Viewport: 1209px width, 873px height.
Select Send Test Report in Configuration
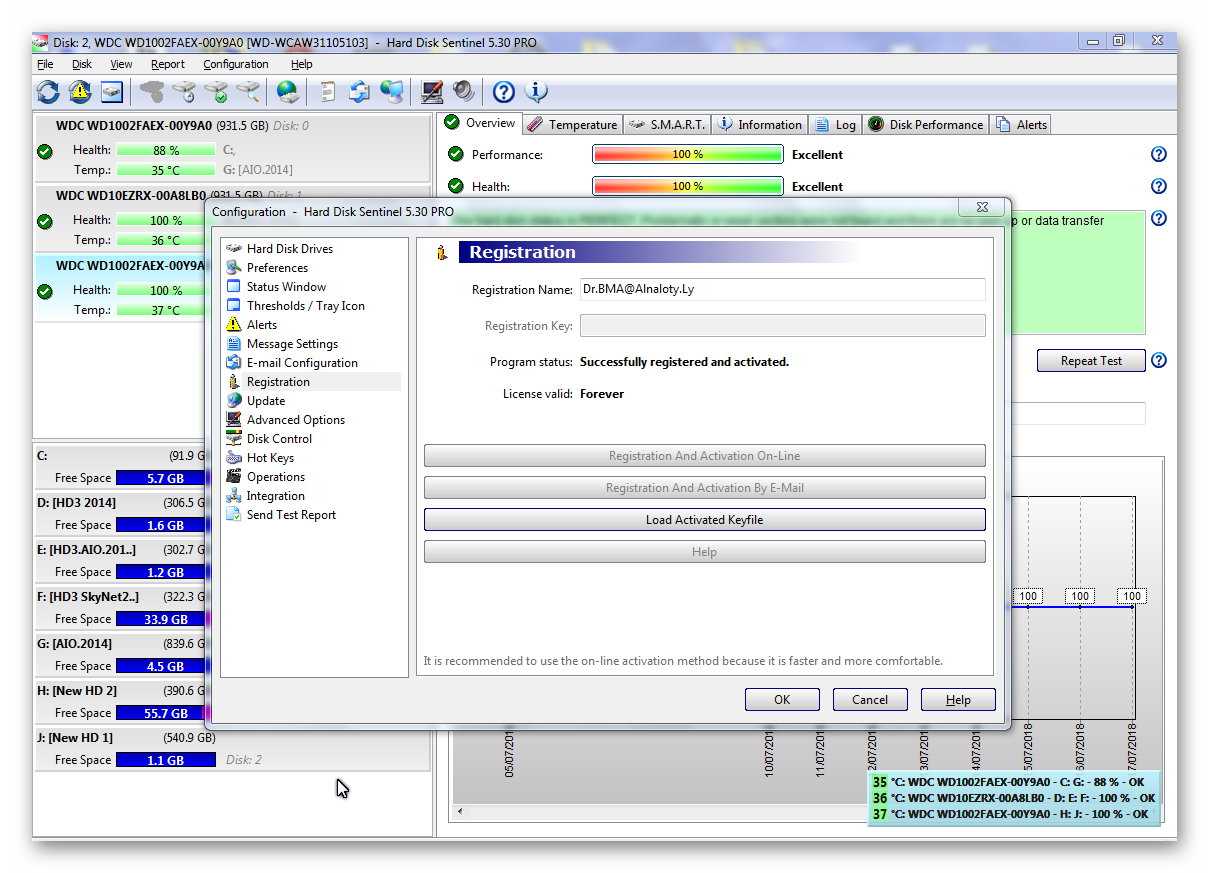point(291,514)
